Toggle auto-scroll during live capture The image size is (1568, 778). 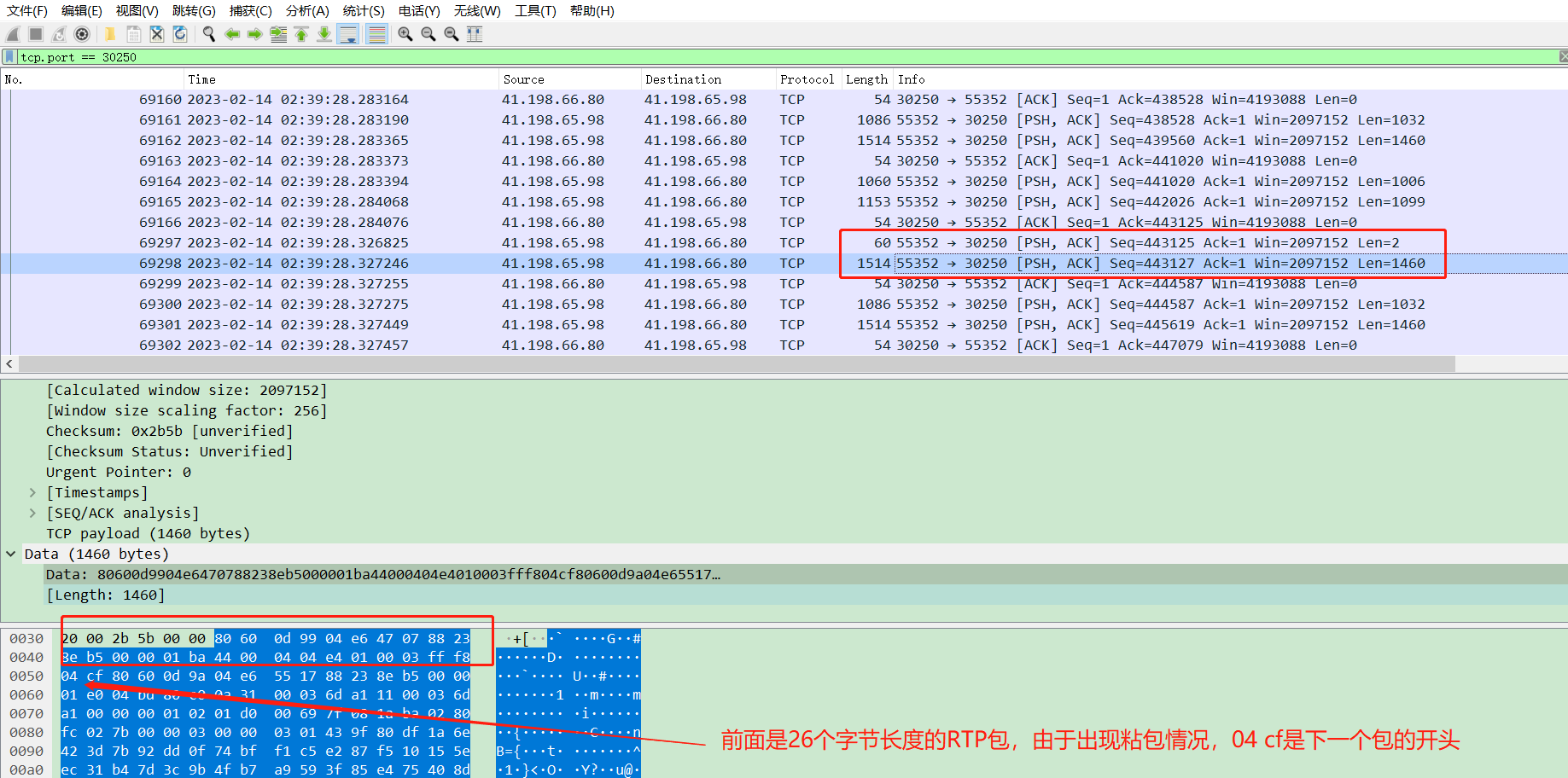point(348,34)
